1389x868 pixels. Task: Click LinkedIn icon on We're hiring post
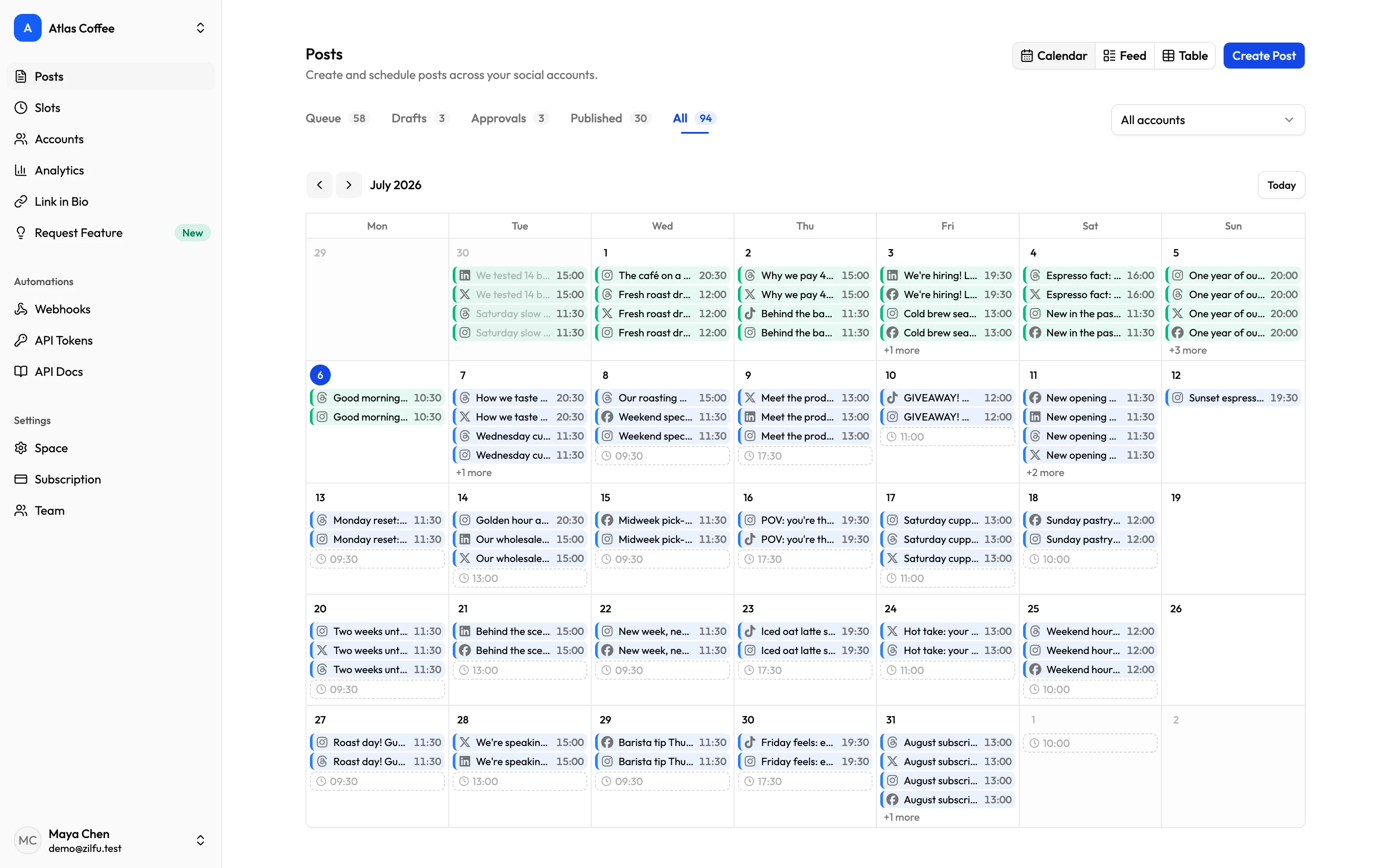[892, 276]
